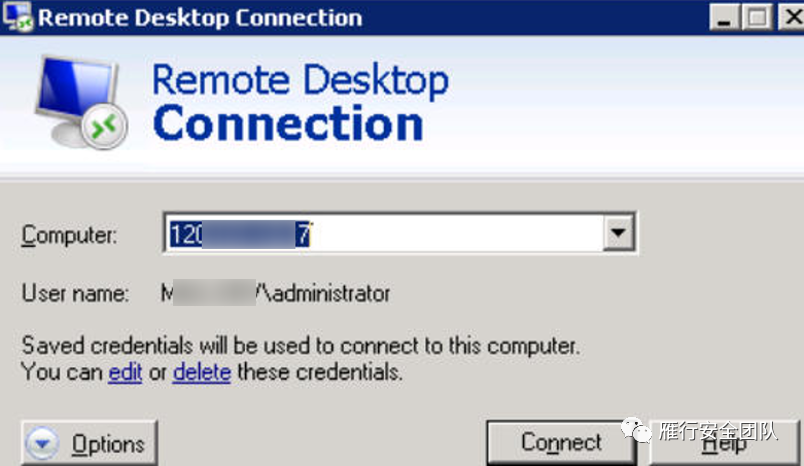Viewport: 804px width, 466px height.
Task: Click the delete credentials link
Action: (202, 372)
